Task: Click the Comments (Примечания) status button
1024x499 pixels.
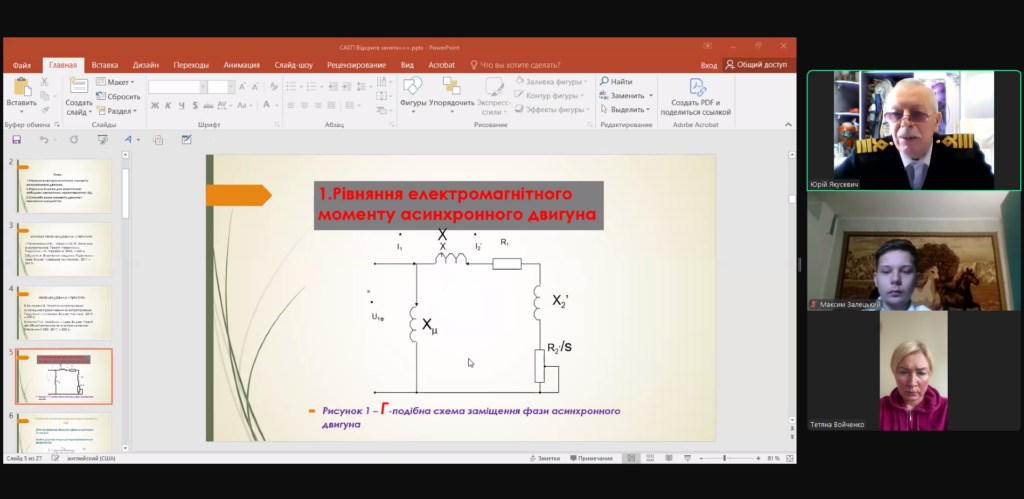Action: click(x=591, y=459)
